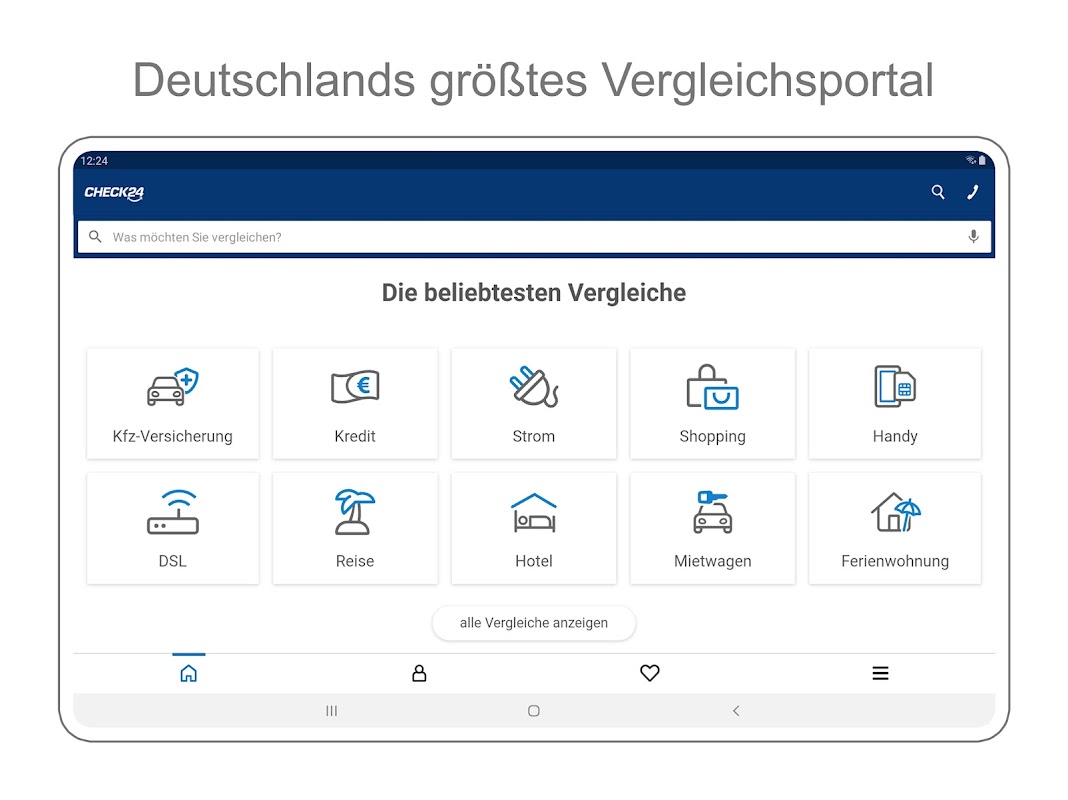Open the account profile tab
Viewport: 1068px width, 800px height.
419,674
